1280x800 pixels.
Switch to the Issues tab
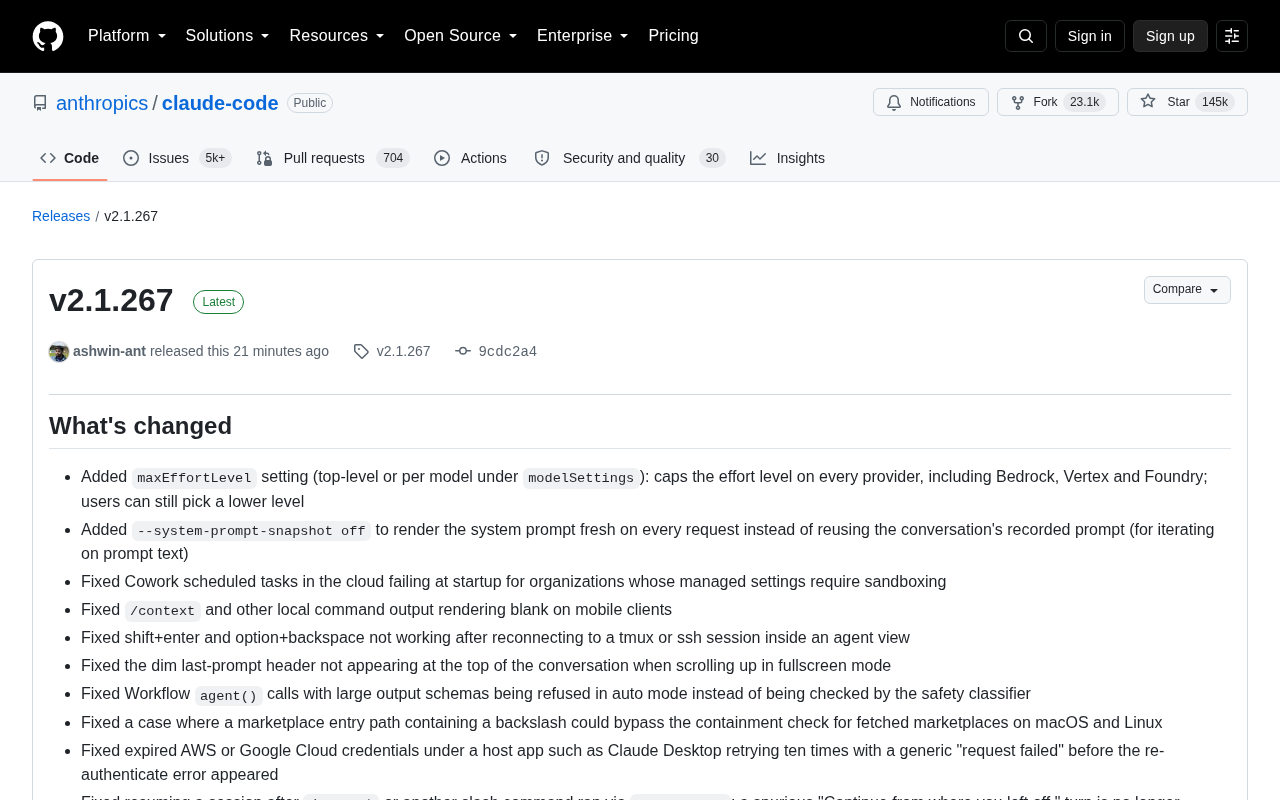177,158
